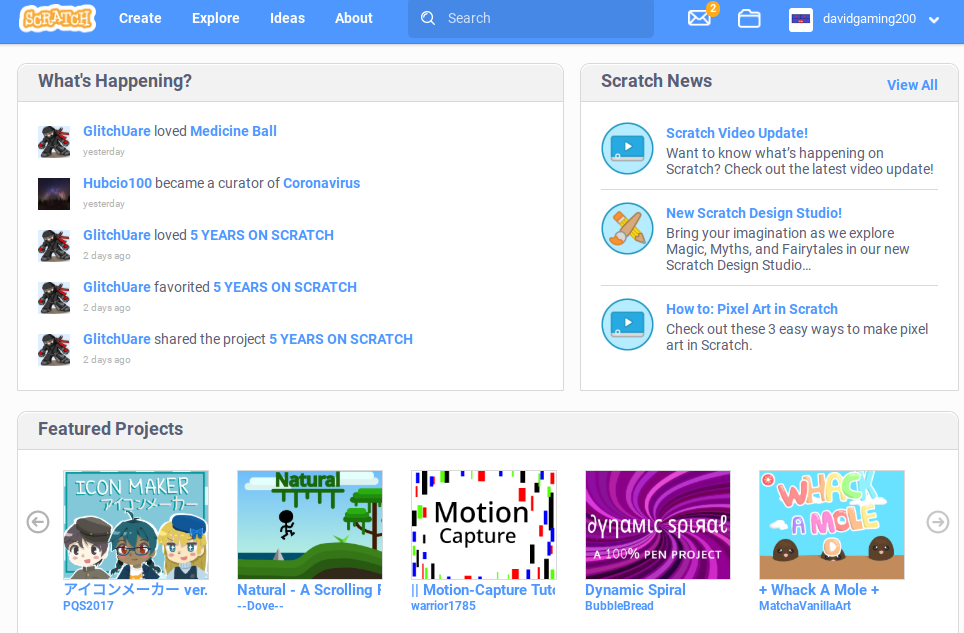Click the Natural - A Scrolling title link
964x633 pixels.
pyautogui.click(x=310, y=590)
